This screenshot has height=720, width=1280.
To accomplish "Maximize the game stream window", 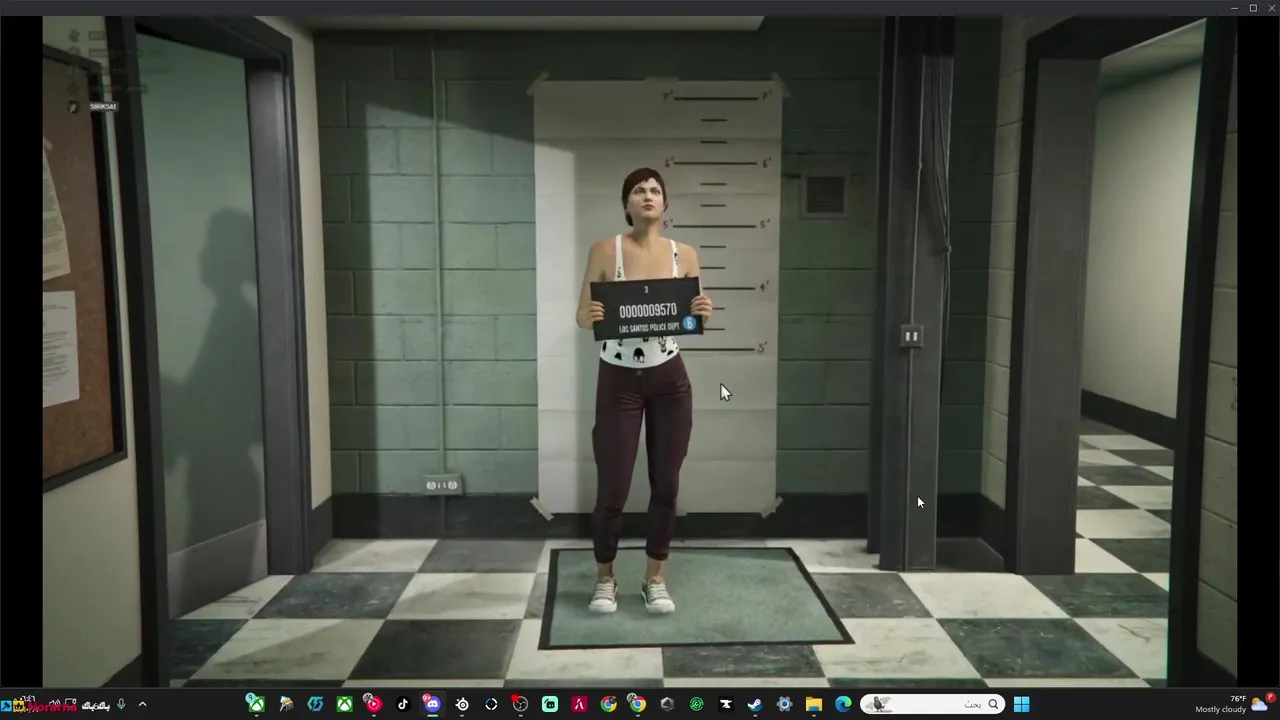I will click(1253, 8).
